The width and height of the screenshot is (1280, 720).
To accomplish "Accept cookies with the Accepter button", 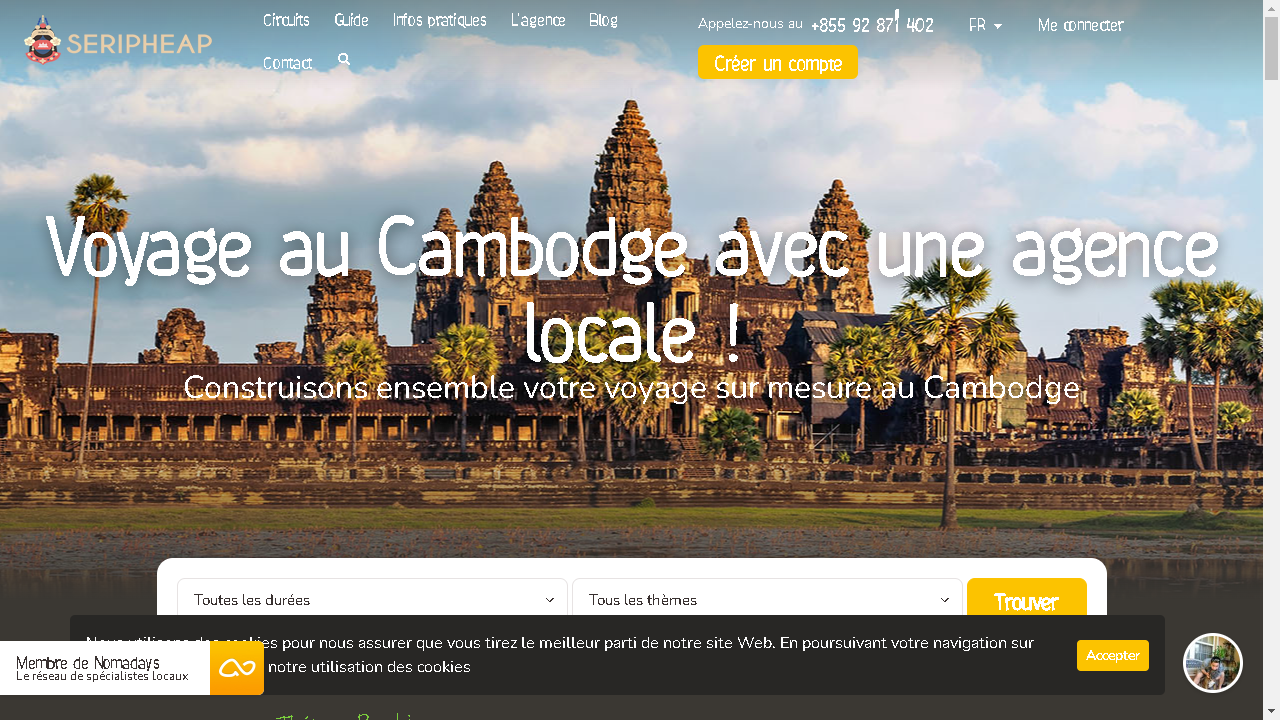I will point(1112,655).
